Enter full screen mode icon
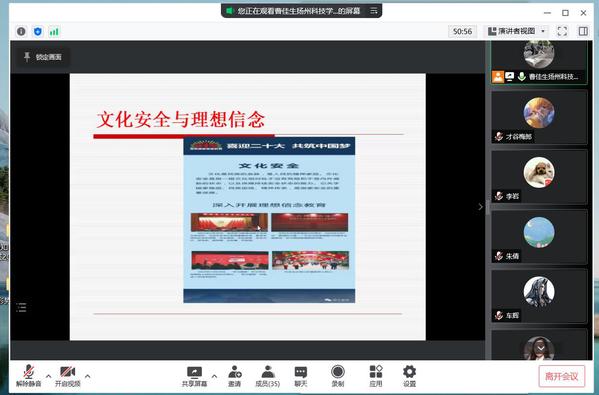The height and width of the screenshot is (395, 599). click(x=562, y=31)
